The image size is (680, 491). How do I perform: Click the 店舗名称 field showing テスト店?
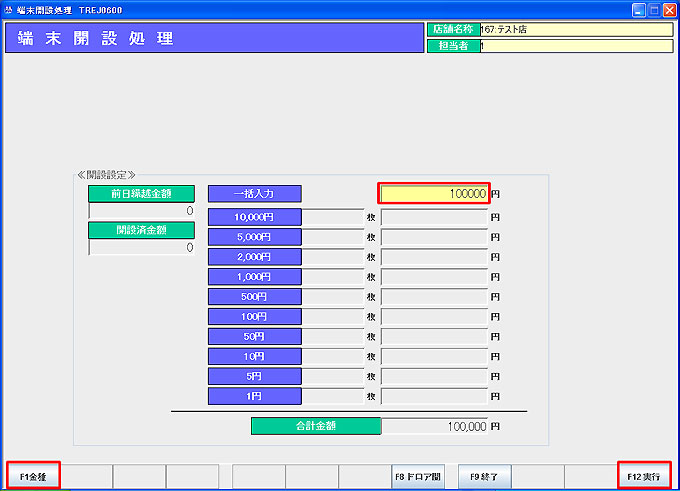point(575,30)
